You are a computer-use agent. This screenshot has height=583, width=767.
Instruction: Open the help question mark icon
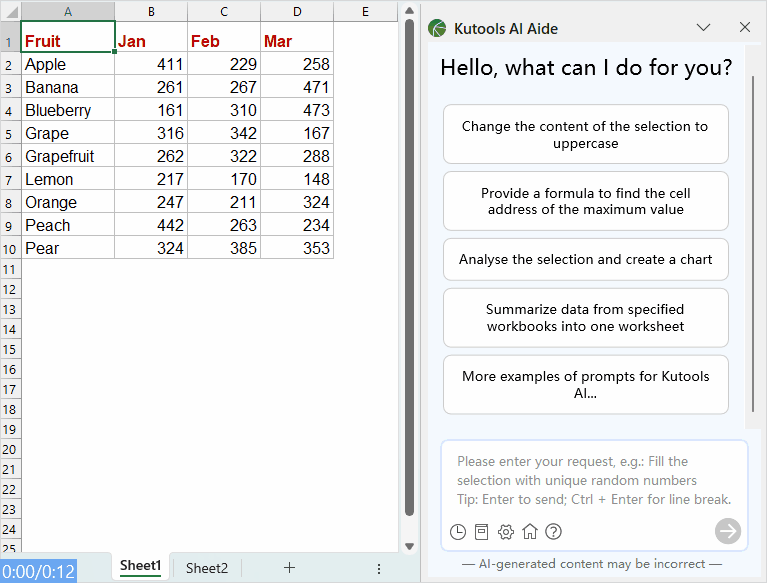pos(553,532)
